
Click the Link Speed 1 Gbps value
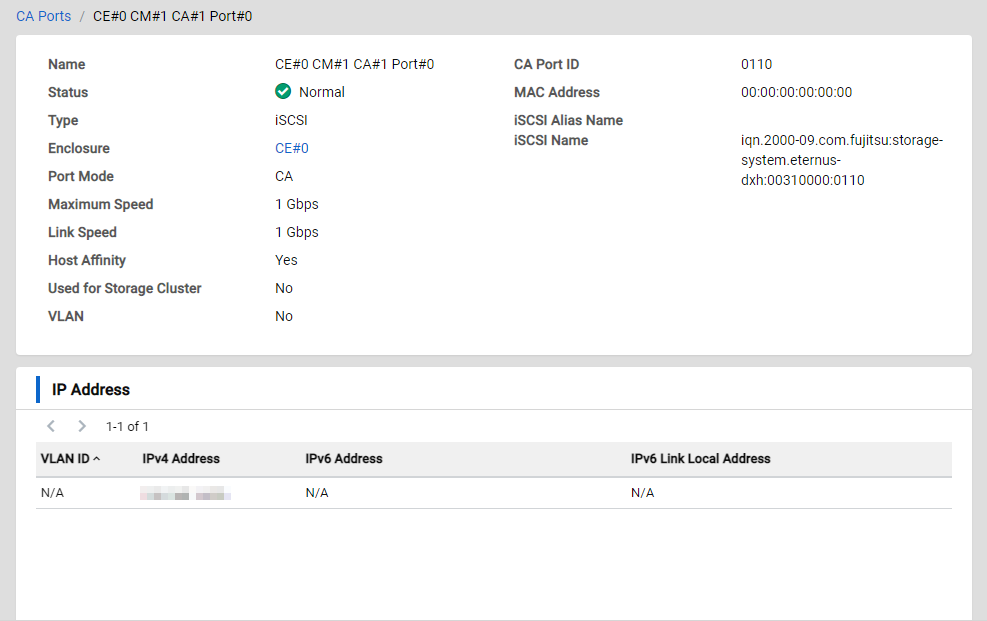296,232
